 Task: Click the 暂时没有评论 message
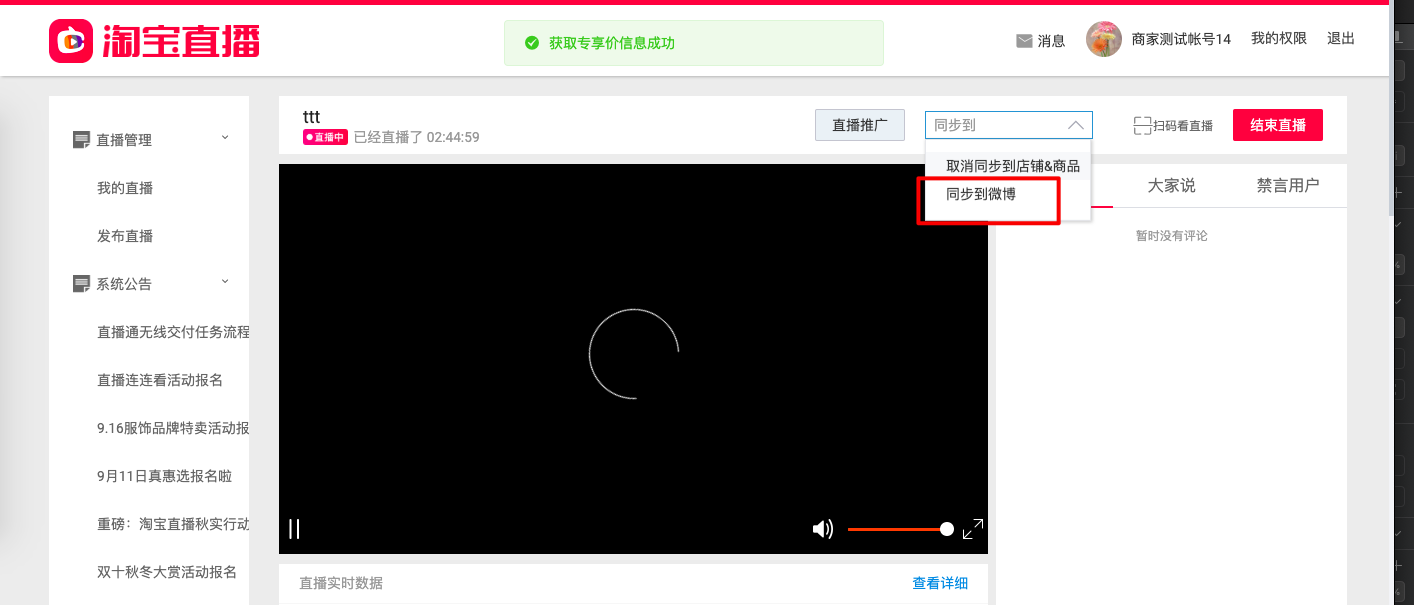tap(1171, 236)
